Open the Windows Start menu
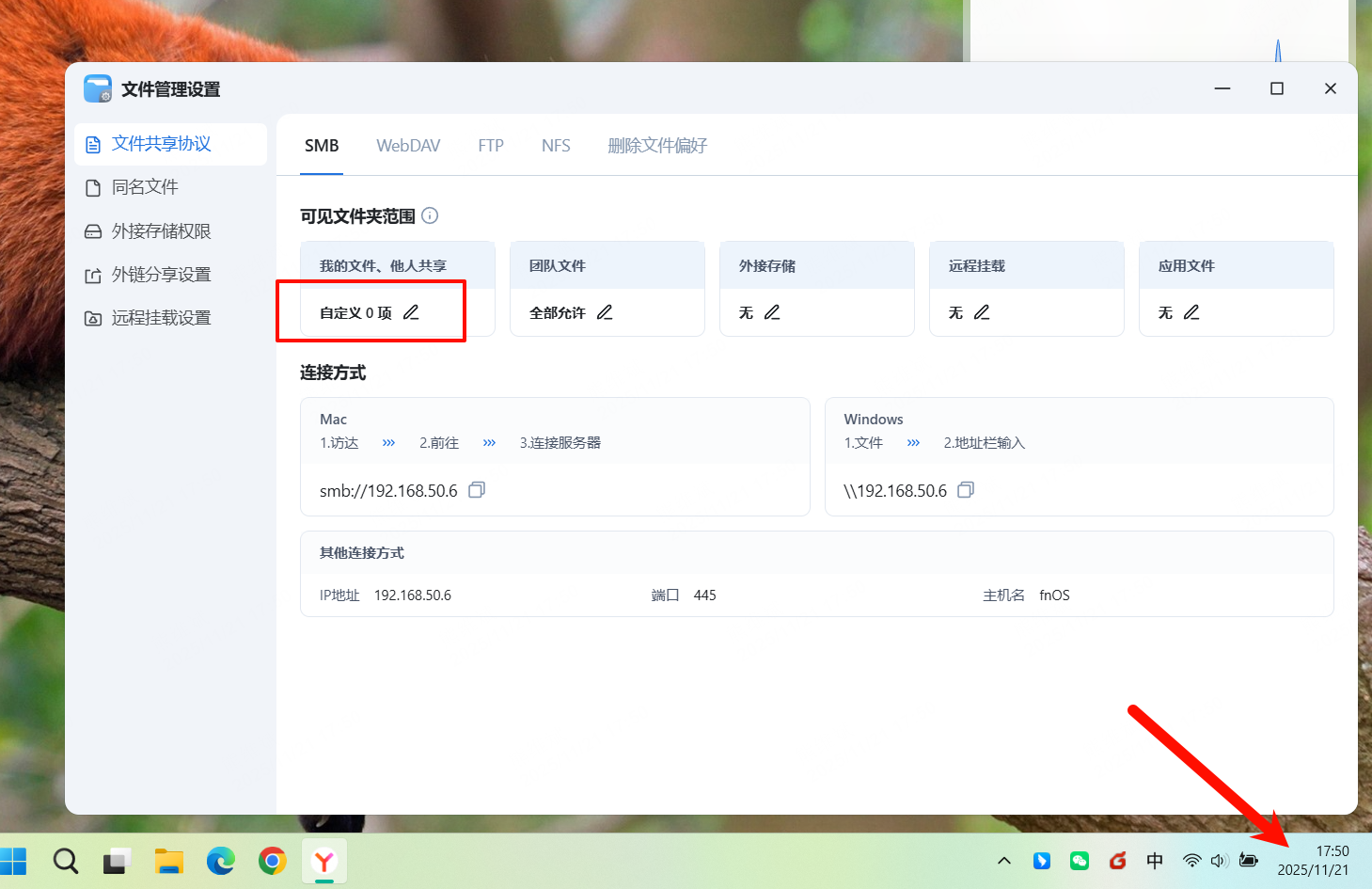Viewport: 1372px width, 889px height. tap(13, 861)
